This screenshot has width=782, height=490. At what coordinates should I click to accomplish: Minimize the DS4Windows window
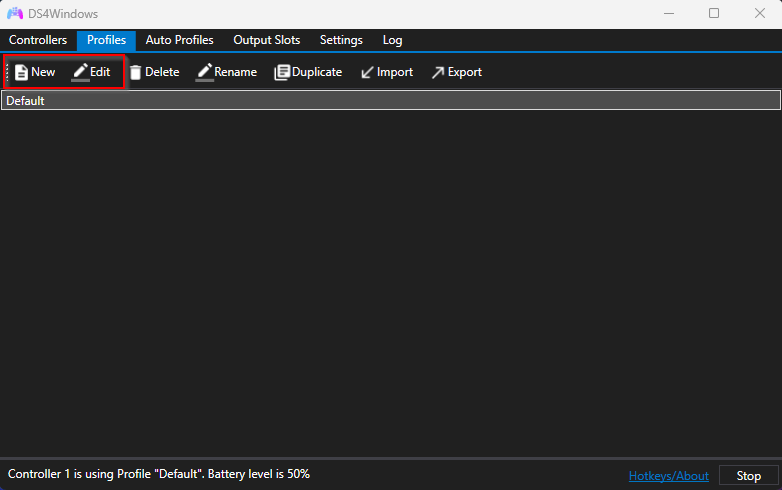(x=669, y=13)
